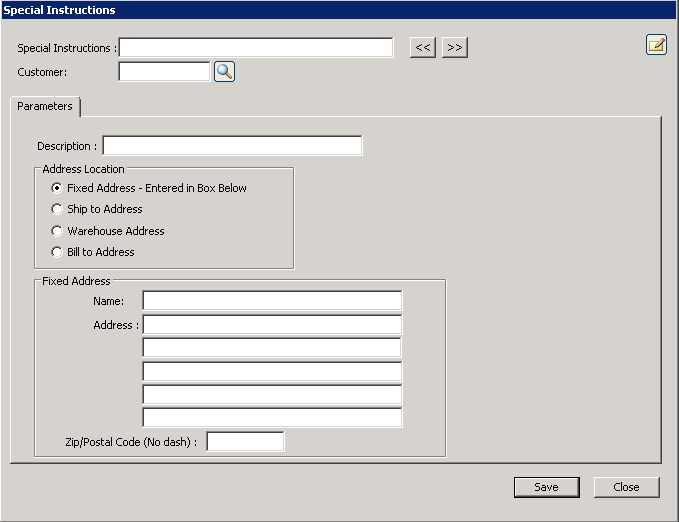
Task: Go to previous record with << button
Action: (x=423, y=48)
